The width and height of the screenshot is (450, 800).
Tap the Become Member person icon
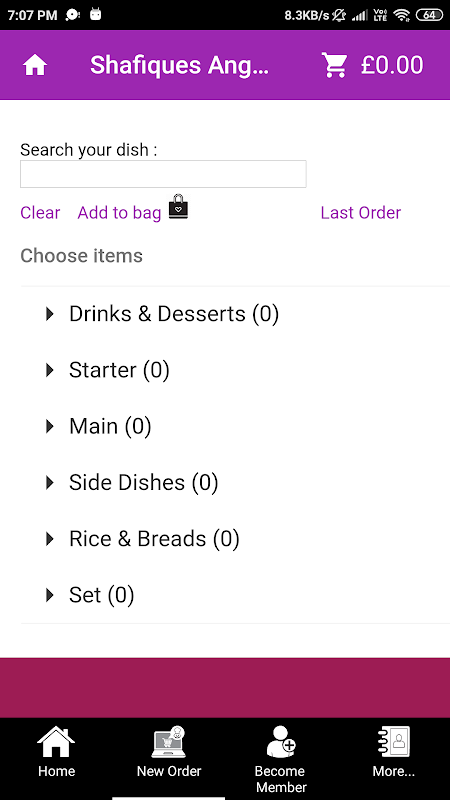click(x=281, y=742)
